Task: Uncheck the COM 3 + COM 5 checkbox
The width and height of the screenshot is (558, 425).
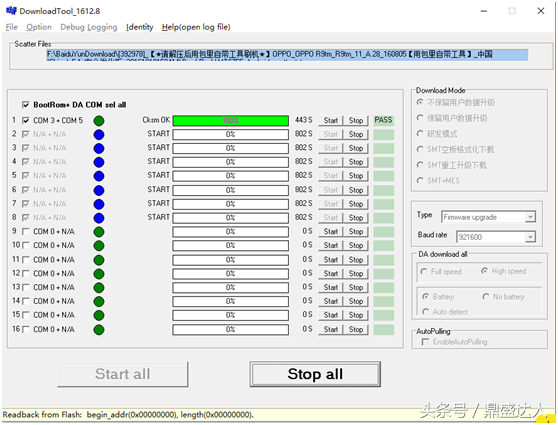Action: pos(26,121)
